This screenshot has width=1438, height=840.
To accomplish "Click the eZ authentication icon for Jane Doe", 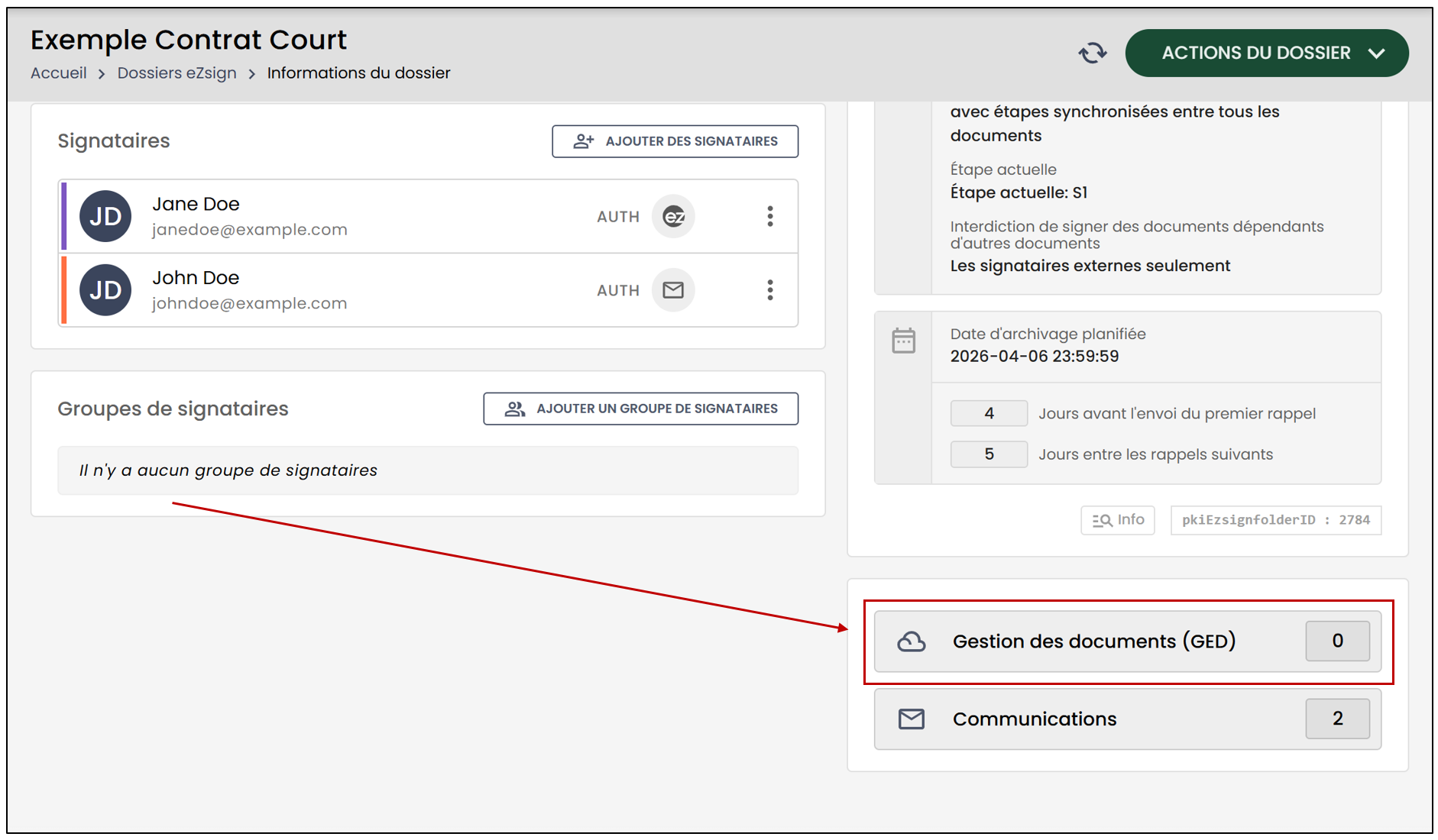I will click(x=673, y=216).
